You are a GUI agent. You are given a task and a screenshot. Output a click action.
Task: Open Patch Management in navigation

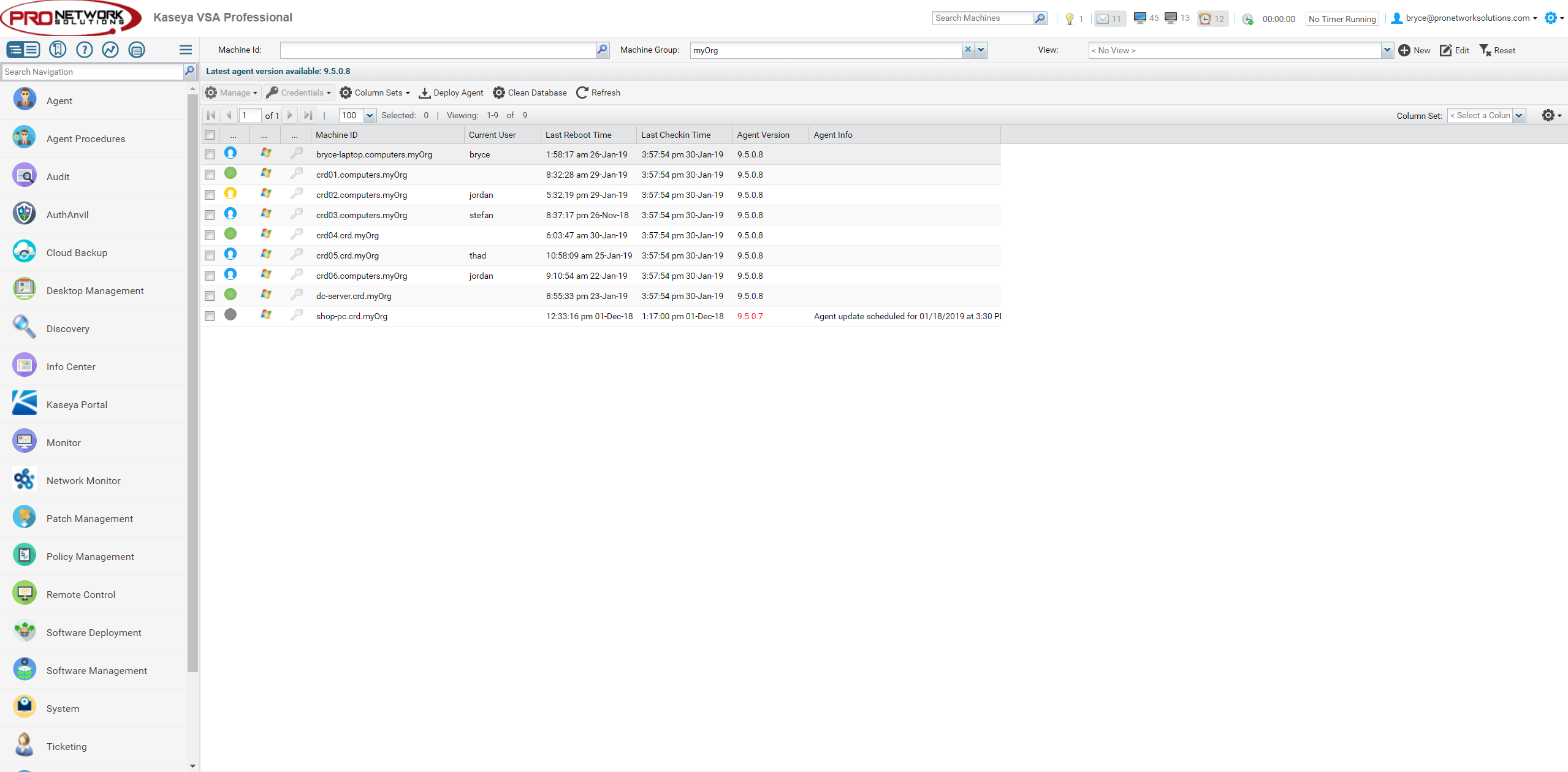point(93,518)
